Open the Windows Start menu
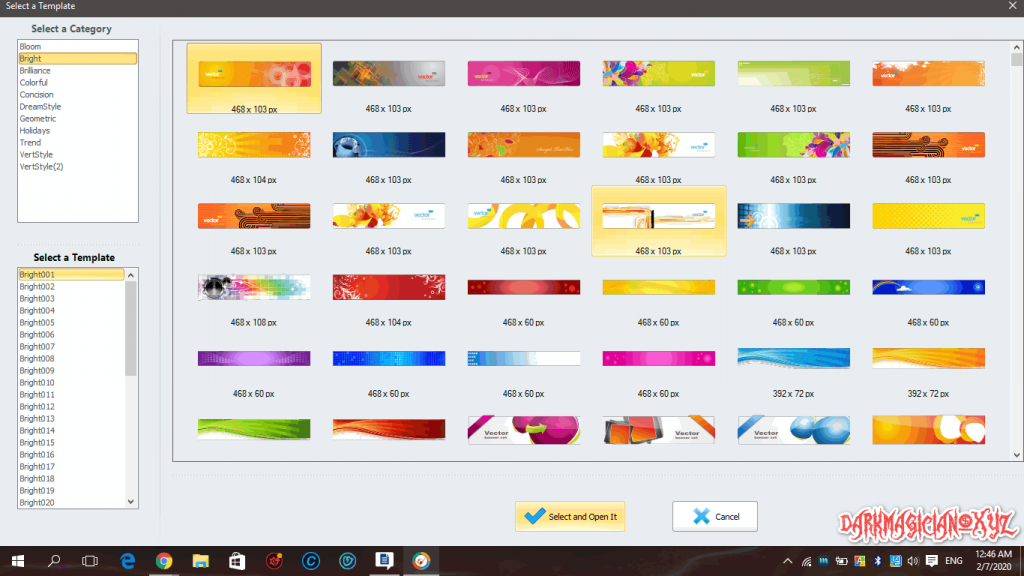 click(x=18, y=561)
